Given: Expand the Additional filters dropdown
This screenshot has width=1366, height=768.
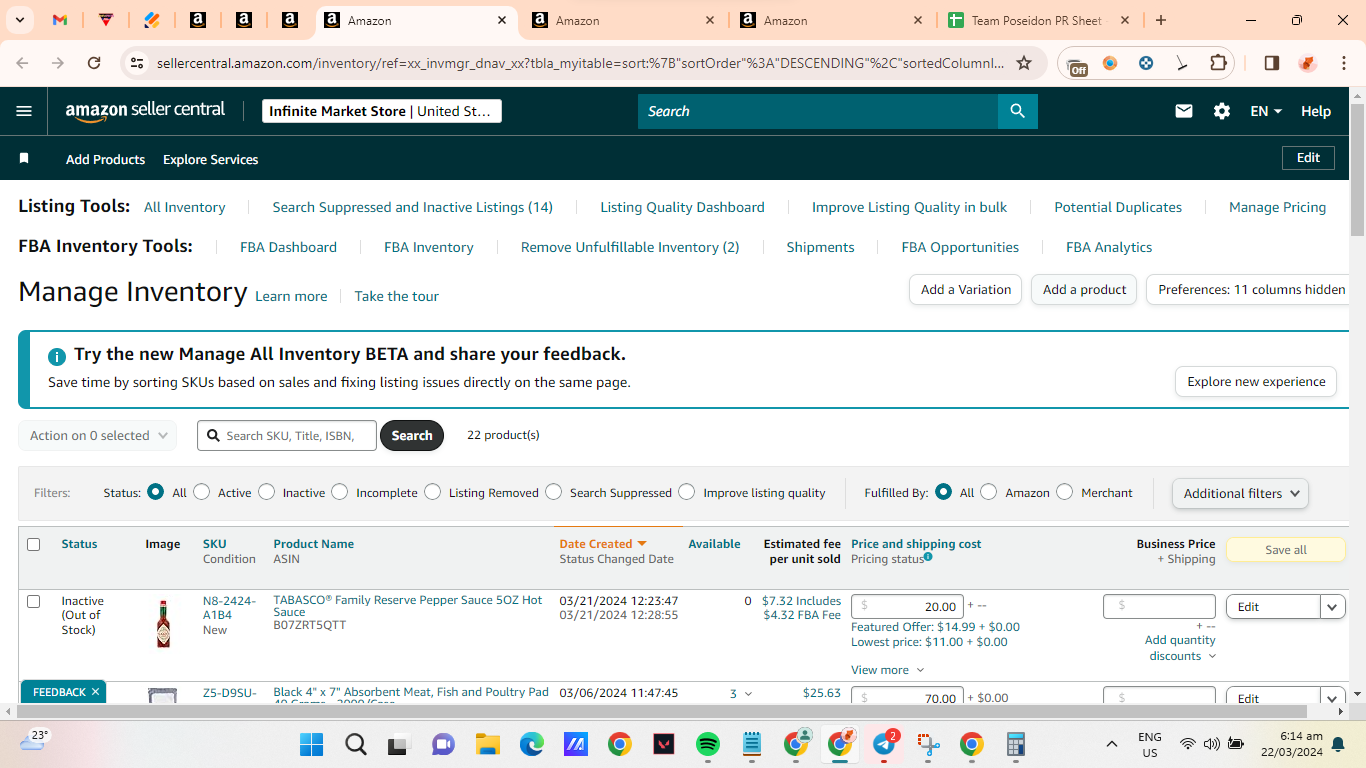Looking at the screenshot, I should pyautogui.click(x=1240, y=493).
